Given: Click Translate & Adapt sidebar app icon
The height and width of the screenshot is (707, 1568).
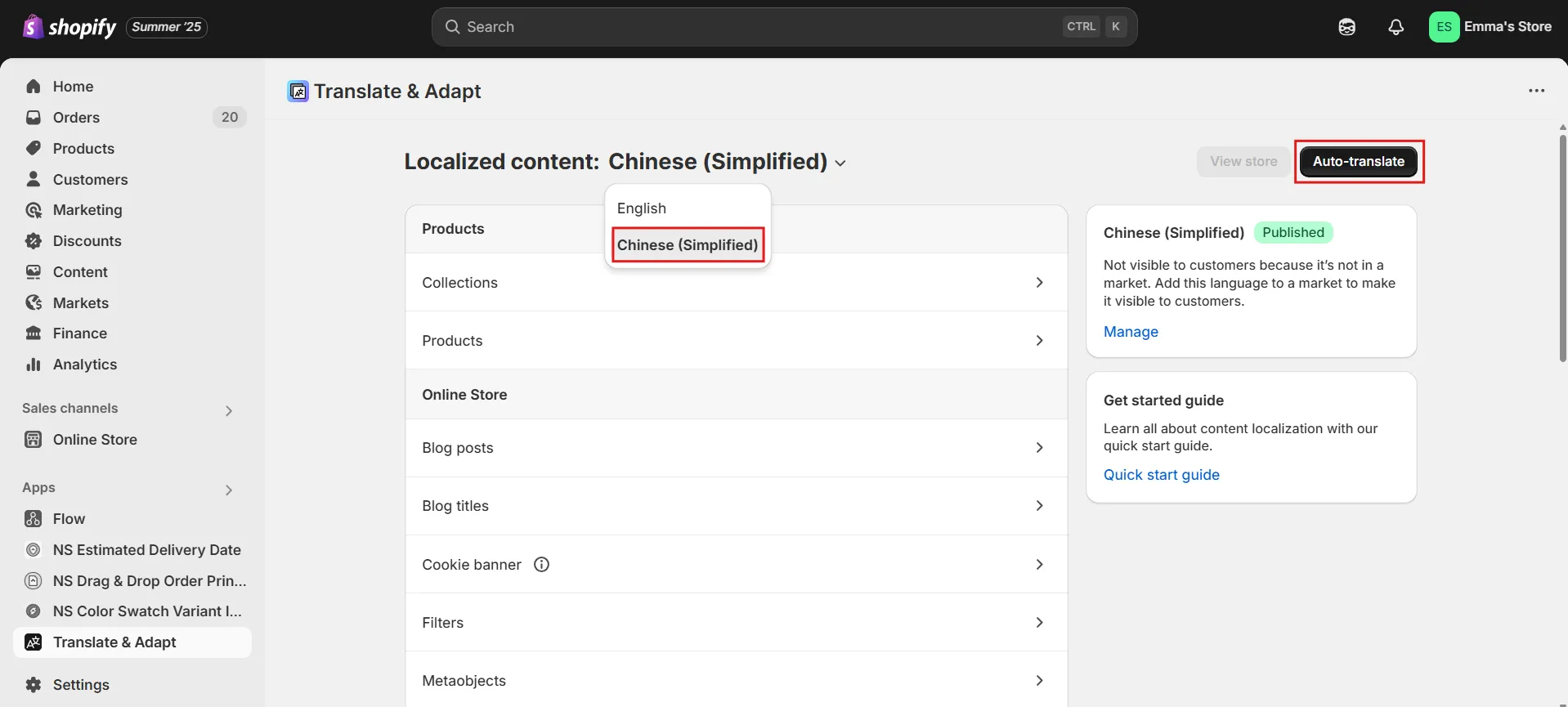Looking at the screenshot, I should click(34, 642).
